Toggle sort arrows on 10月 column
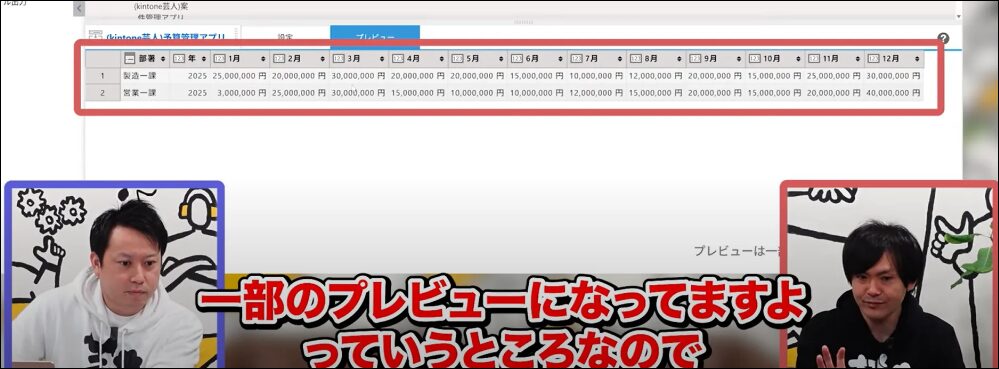Screen dimensions: 999x369 pyautogui.click(x=798, y=59)
